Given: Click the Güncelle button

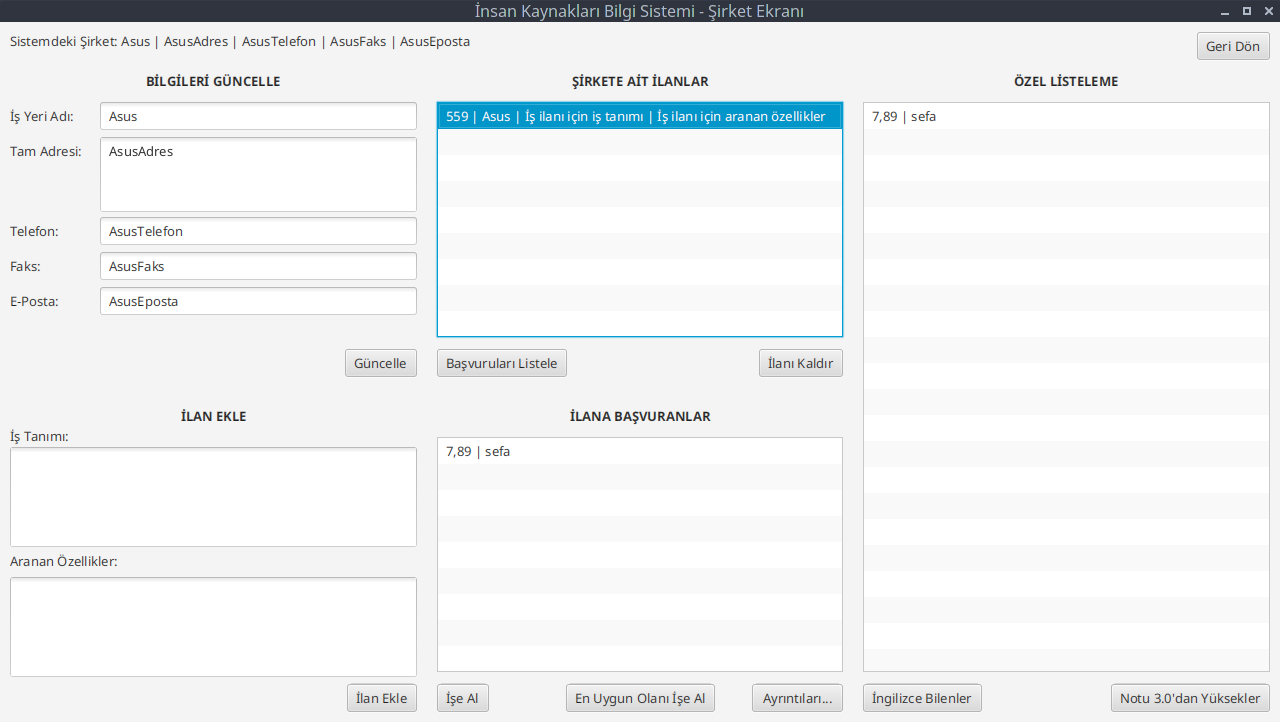Looking at the screenshot, I should pos(380,363).
